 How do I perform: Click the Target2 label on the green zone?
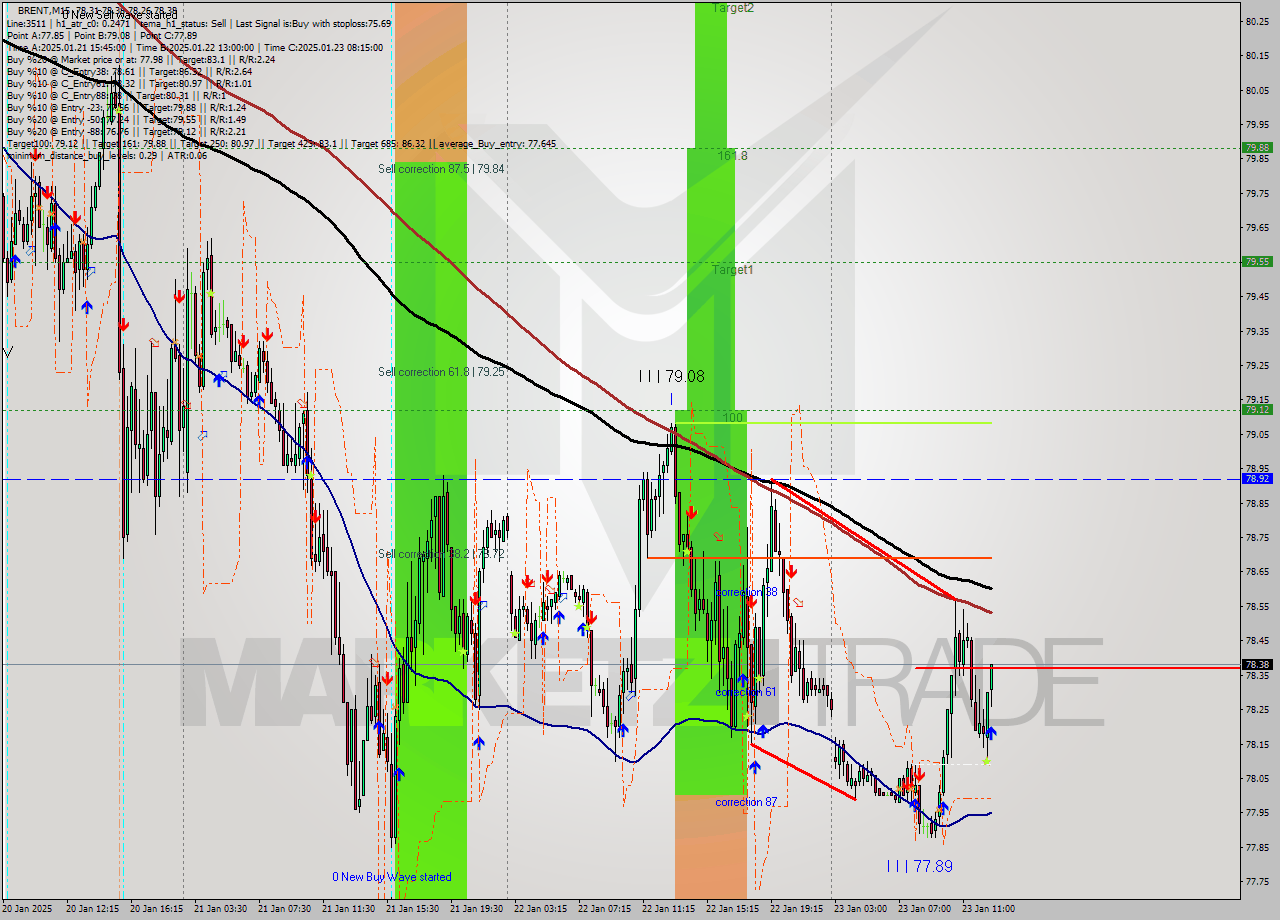tap(733, 8)
